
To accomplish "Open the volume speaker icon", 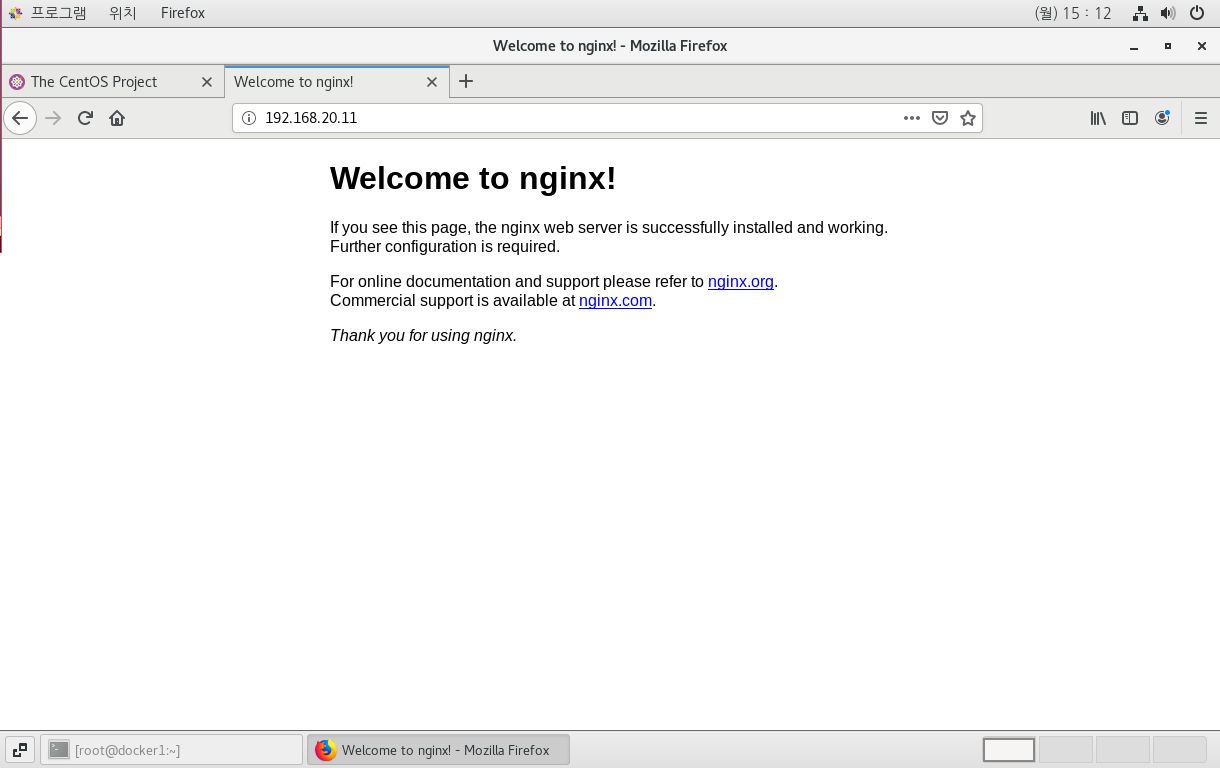I will [1168, 13].
